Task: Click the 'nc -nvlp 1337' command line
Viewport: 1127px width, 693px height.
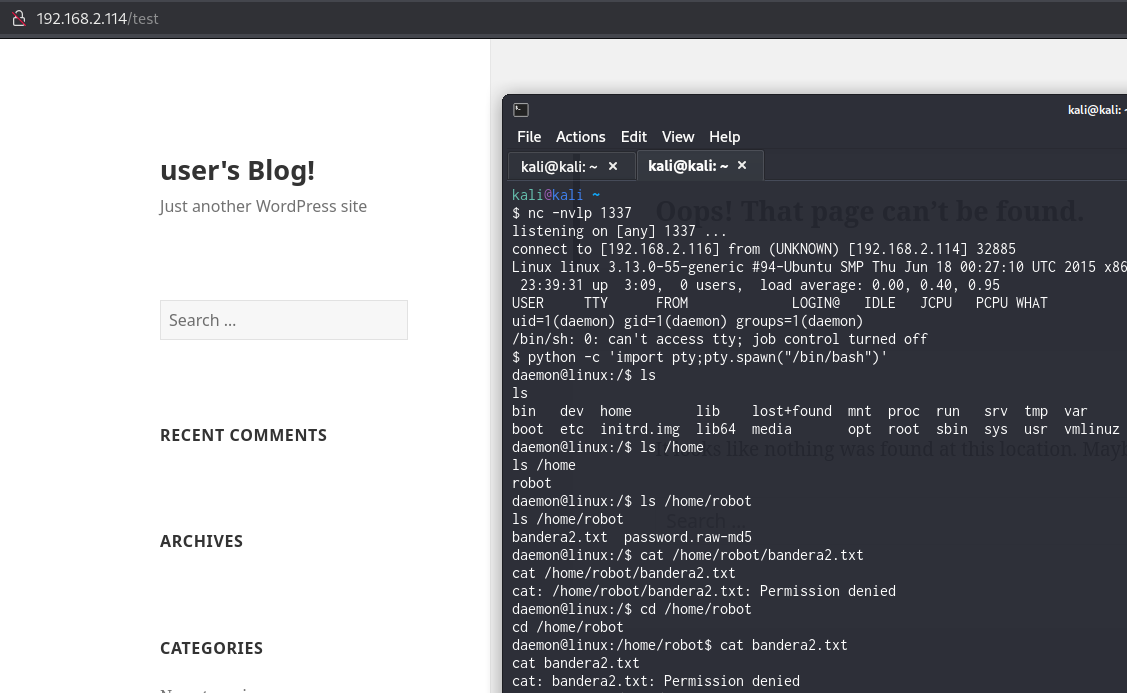Action: (x=571, y=213)
